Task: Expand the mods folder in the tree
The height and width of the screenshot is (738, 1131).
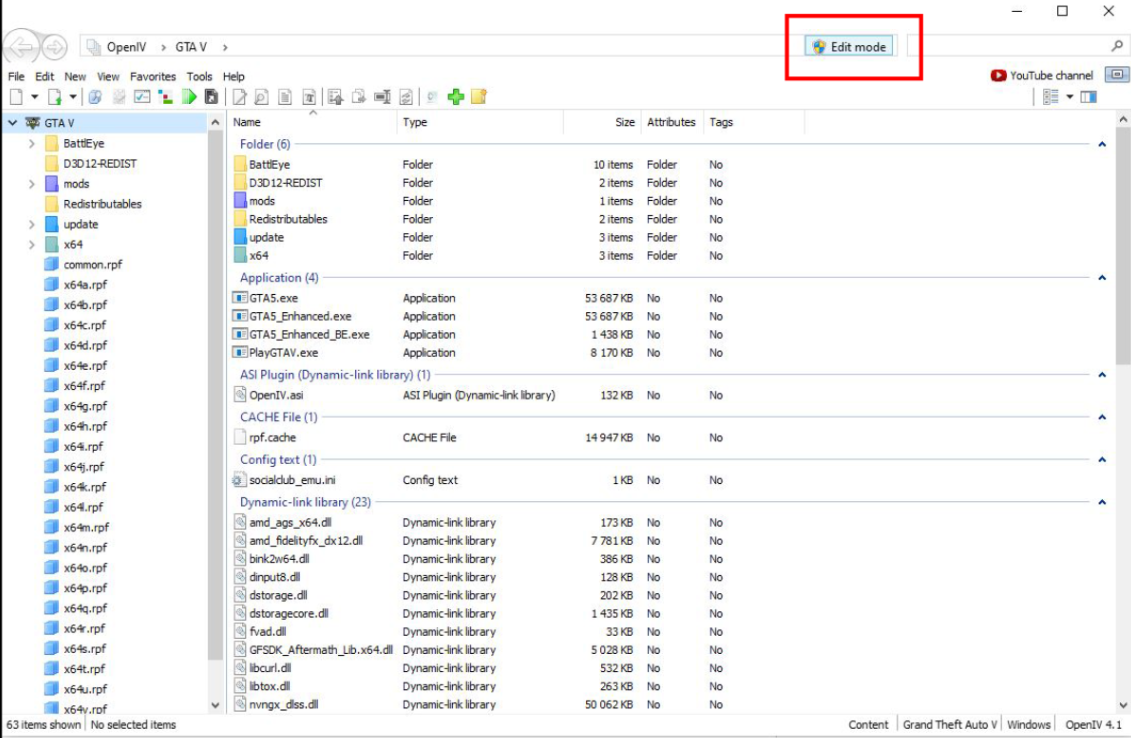Action: point(32,184)
